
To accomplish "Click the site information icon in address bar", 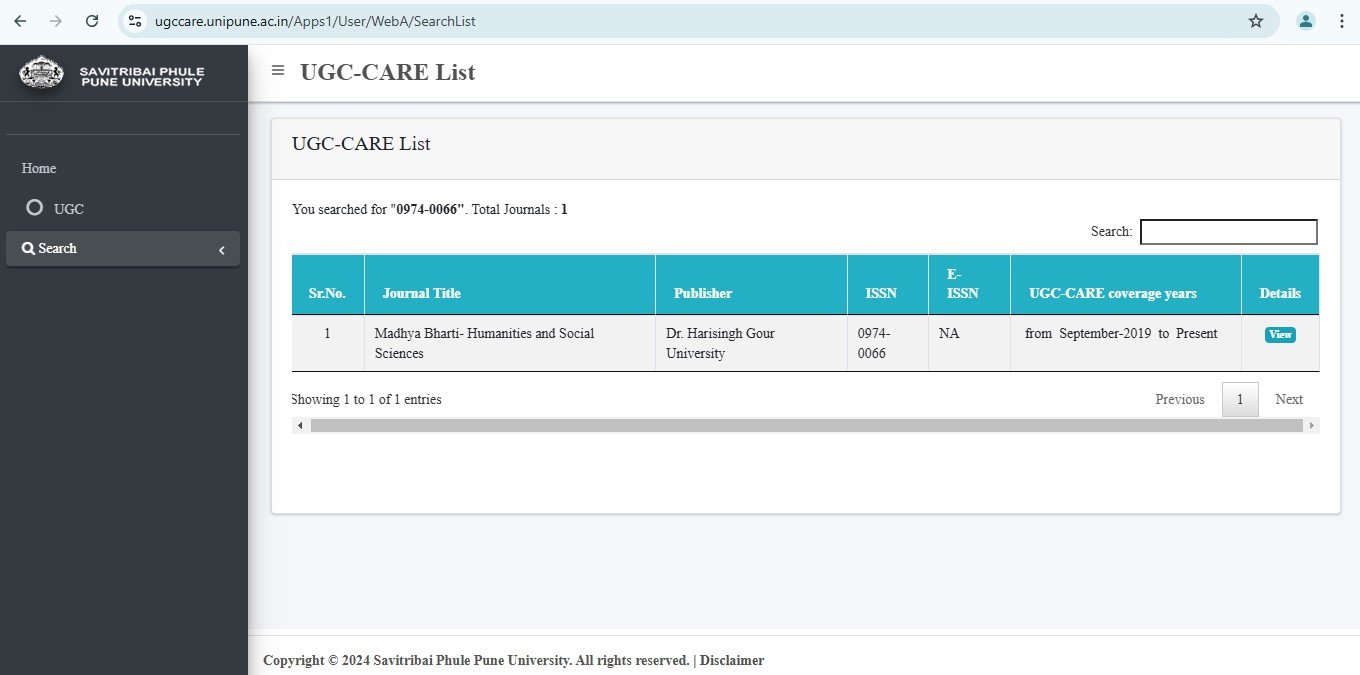I will [135, 21].
